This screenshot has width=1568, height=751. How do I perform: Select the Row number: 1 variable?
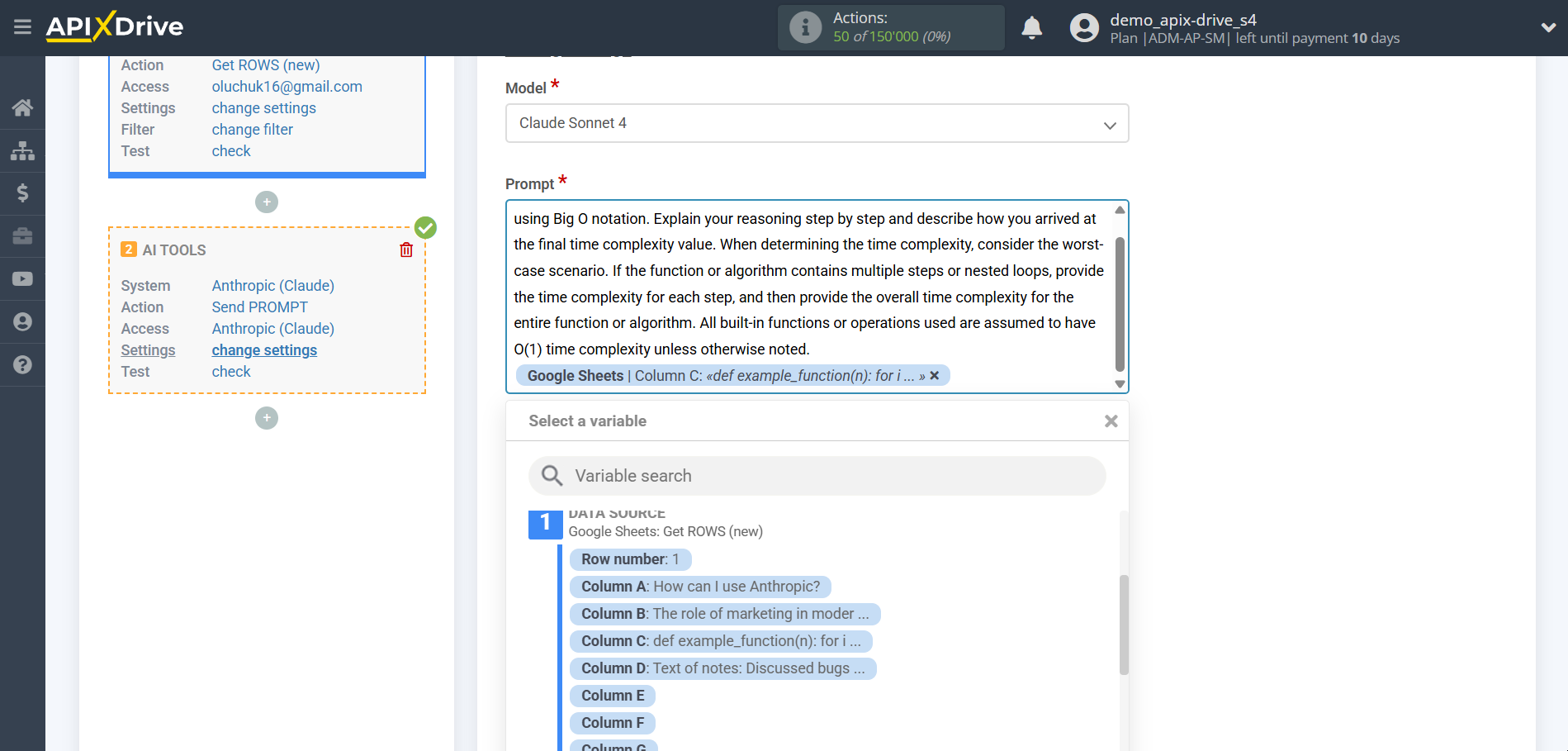[630, 559]
